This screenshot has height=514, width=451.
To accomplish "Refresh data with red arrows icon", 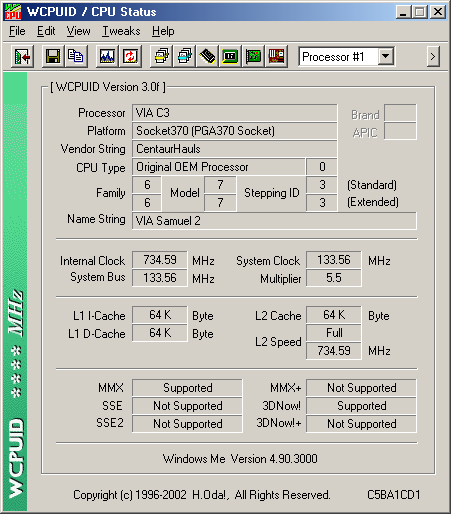I will 130,57.
